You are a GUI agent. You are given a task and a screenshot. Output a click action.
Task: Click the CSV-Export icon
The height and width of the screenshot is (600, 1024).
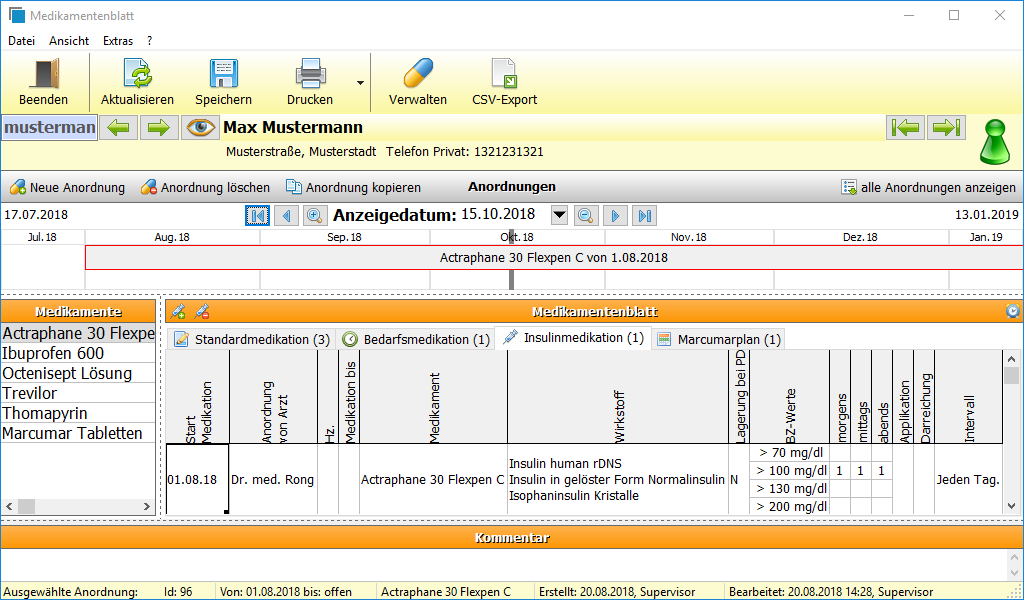503,72
